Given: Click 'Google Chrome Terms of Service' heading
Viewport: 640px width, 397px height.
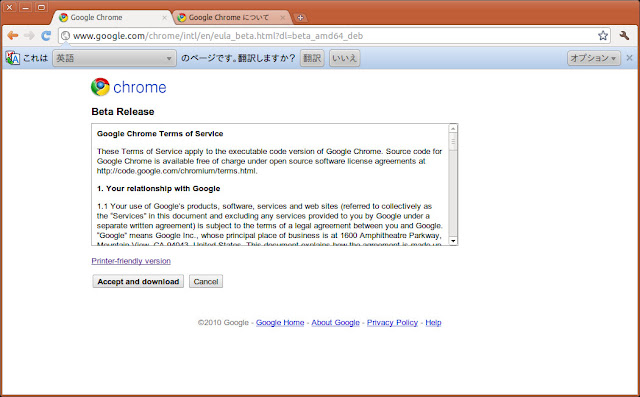Looking at the screenshot, I should click(x=160, y=134).
